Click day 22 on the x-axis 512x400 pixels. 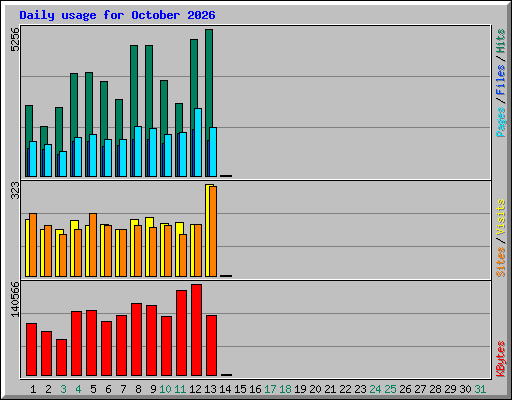pyautogui.click(x=345, y=389)
